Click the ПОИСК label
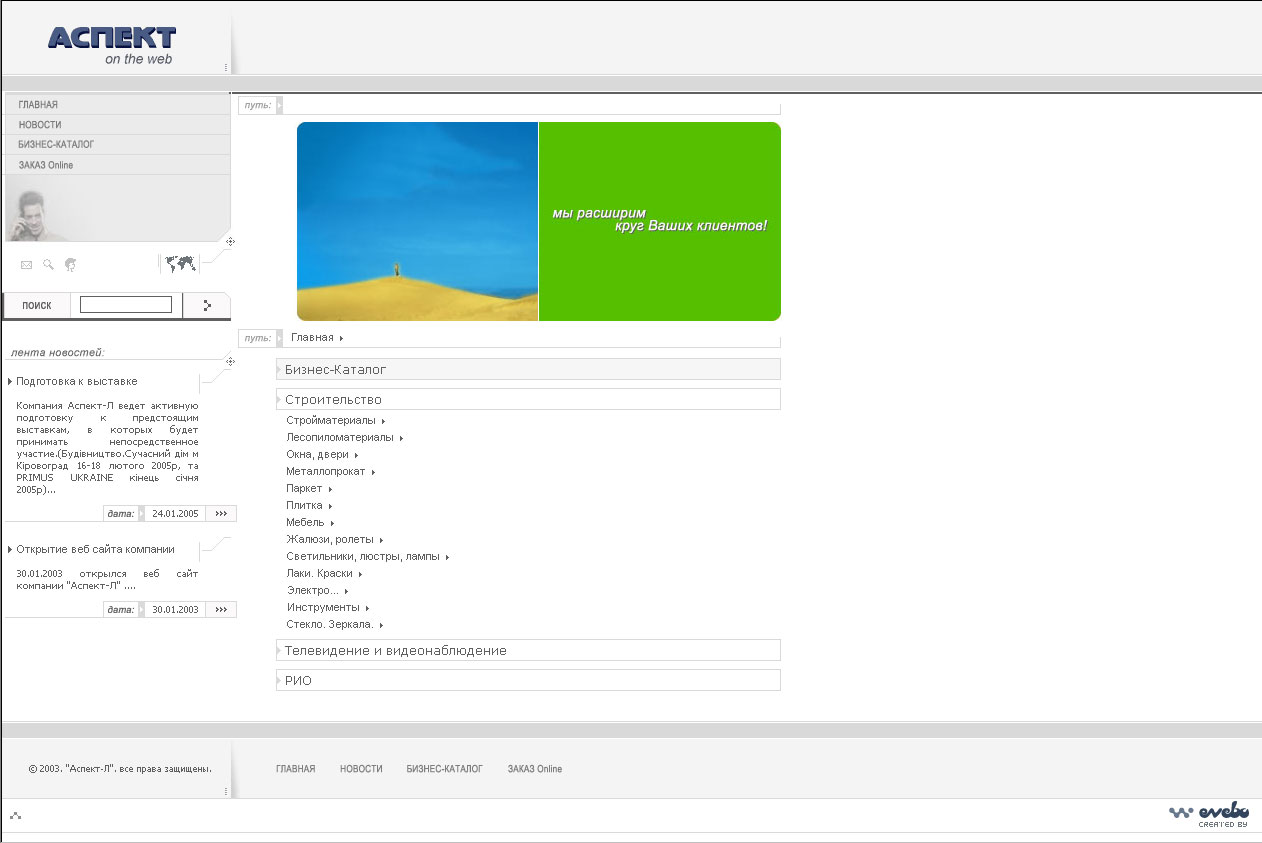This screenshot has height=843, width=1262. 37,305
